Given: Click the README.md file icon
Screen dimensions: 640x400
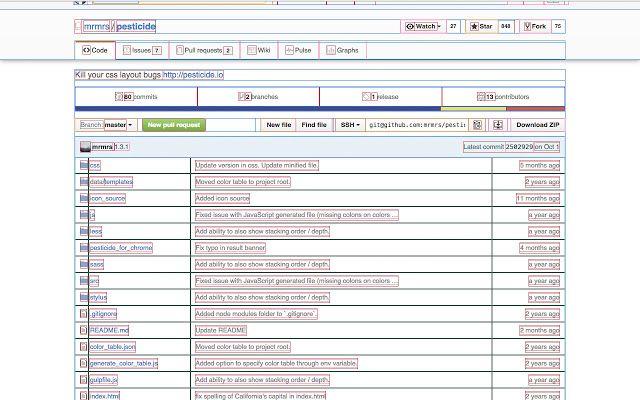Looking at the screenshot, I should (x=83, y=330).
